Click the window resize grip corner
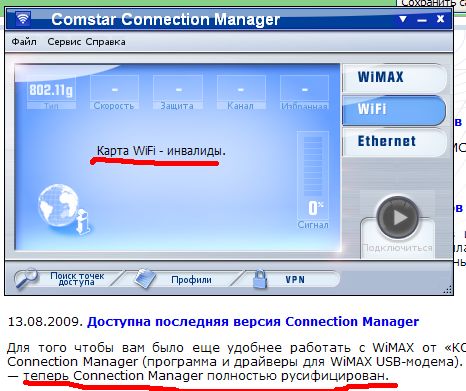 coord(448,290)
